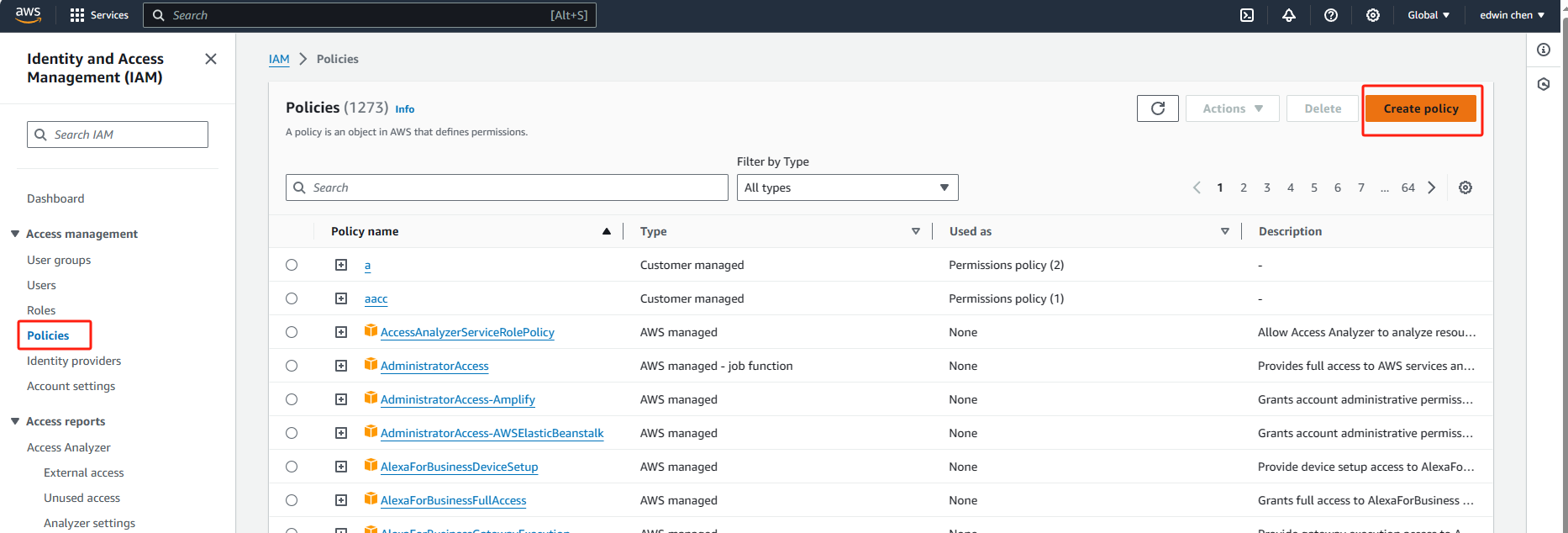This screenshot has height=533, width=1568.
Task: Expand row for AccessAnalyzerServiceRolePolicy
Action: (341, 332)
